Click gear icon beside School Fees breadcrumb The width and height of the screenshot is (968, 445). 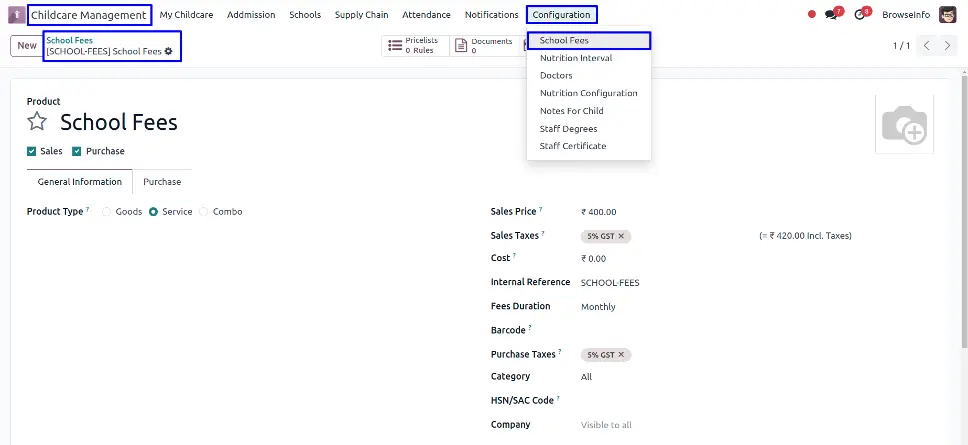[x=168, y=51]
